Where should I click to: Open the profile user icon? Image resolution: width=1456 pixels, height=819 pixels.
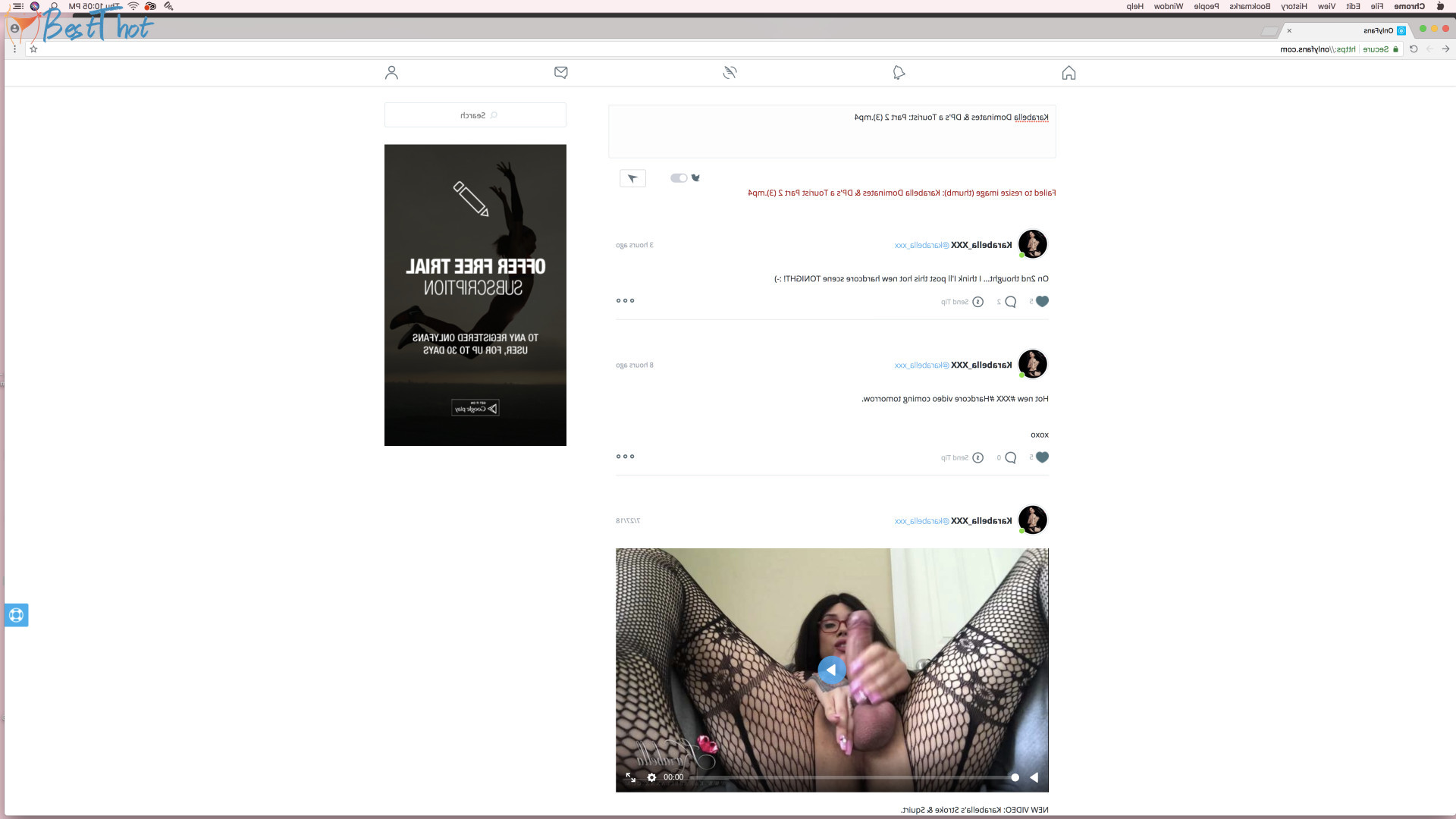[x=391, y=73]
